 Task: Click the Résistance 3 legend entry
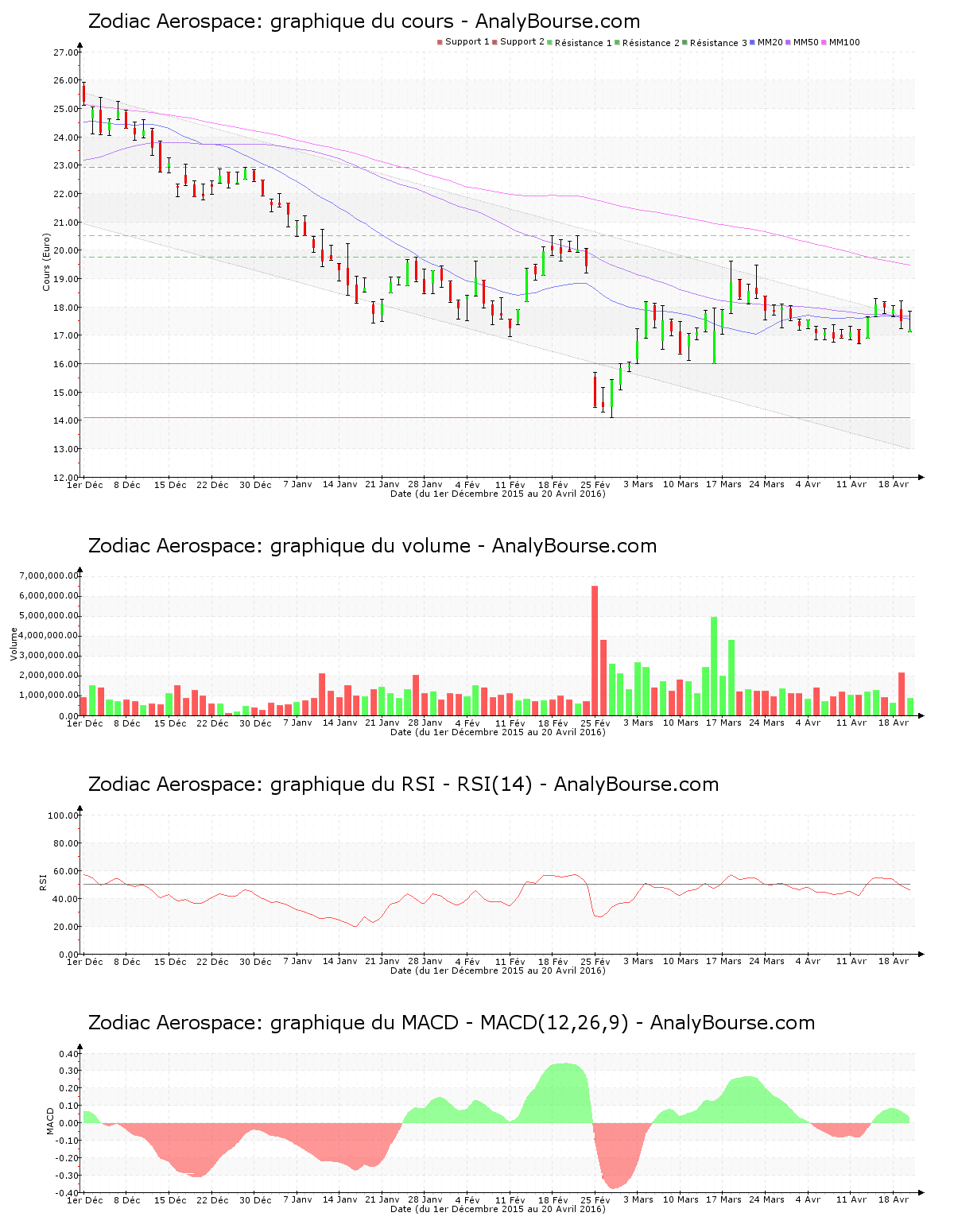[715, 42]
